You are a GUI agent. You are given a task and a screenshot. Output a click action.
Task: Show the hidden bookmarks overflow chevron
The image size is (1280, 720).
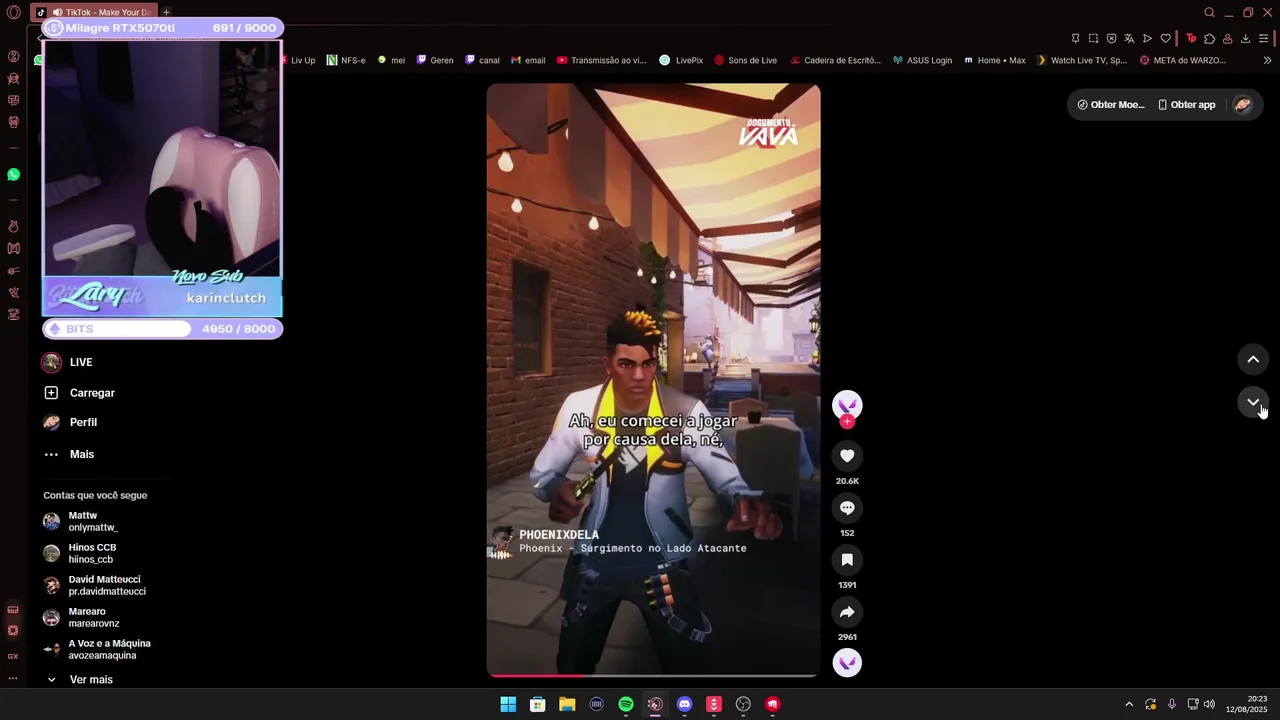pyautogui.click(x=1267, y=60)
